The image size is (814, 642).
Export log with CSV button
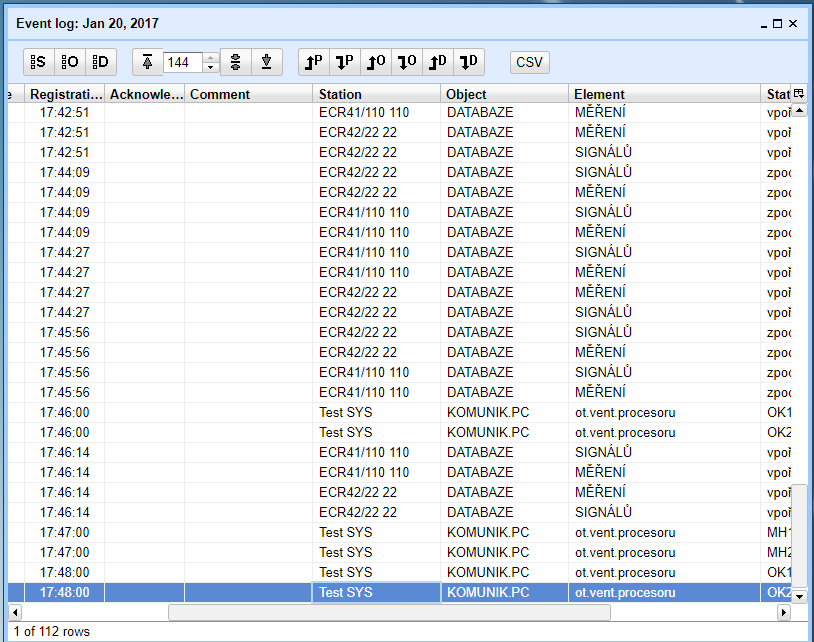click(530, 62)
